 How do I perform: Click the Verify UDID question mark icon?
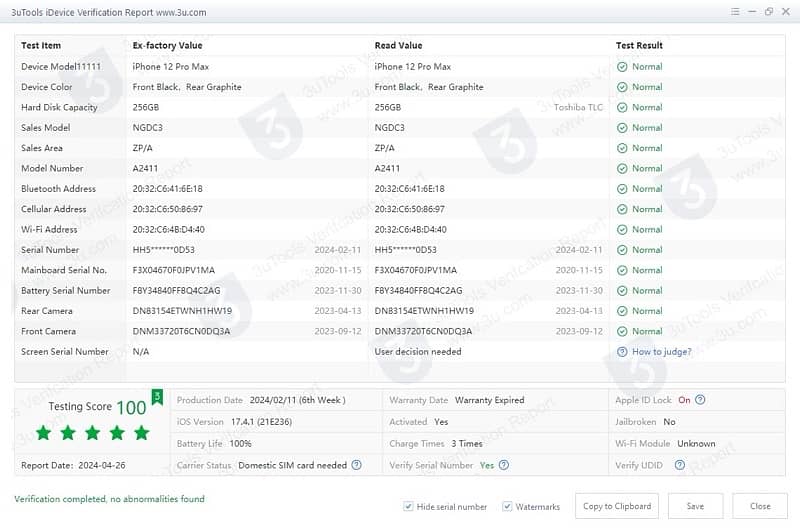point(680,465)
